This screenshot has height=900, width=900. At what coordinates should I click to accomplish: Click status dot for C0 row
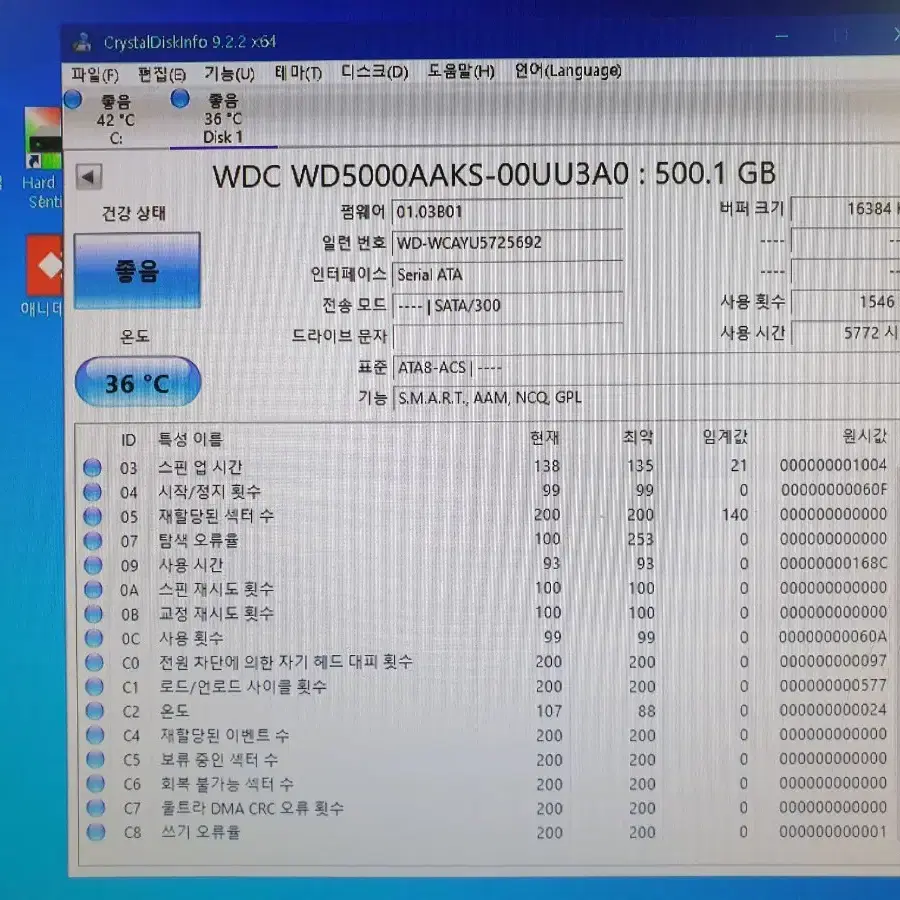tap(94, 663)
